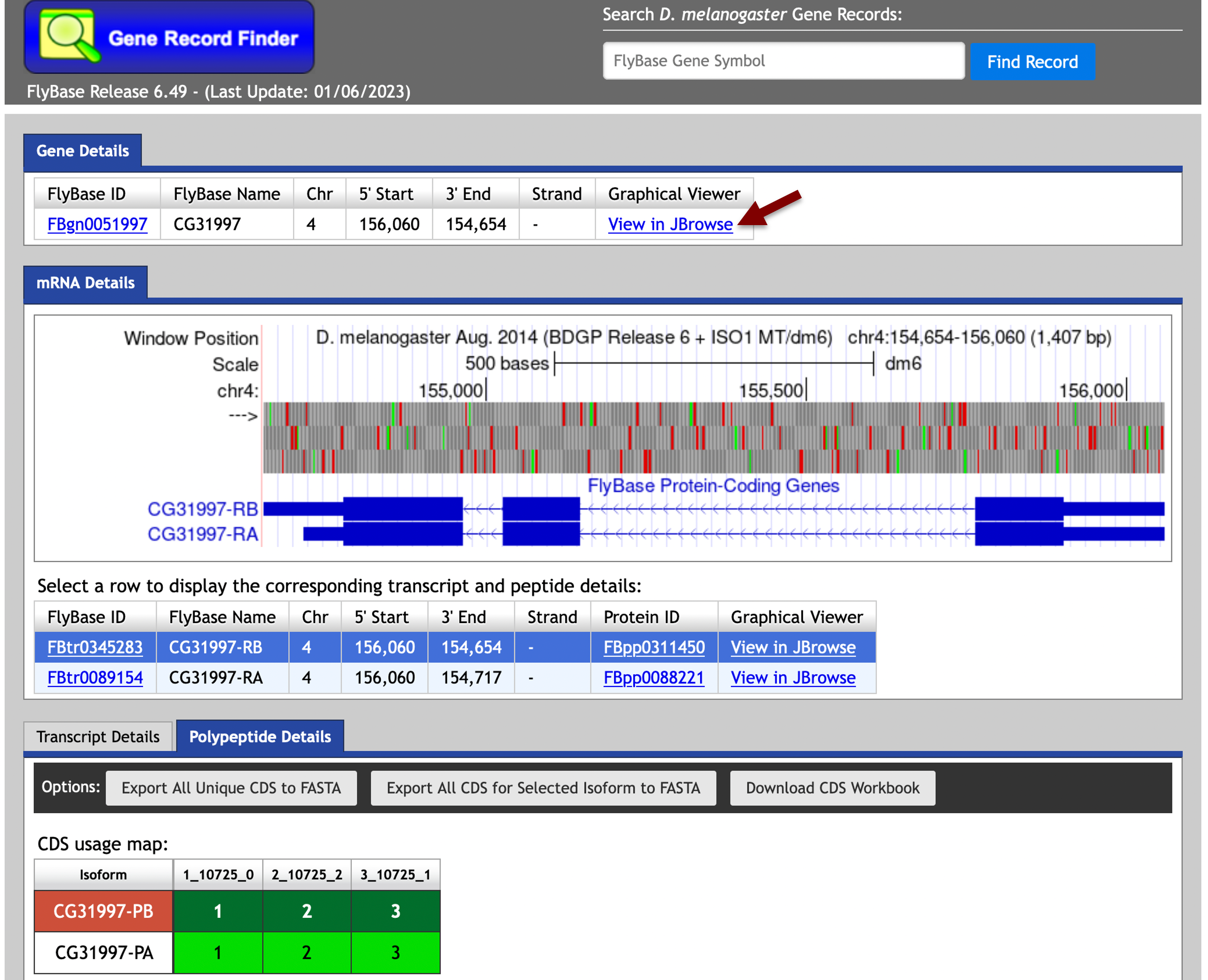The width and height of the screenshot is (1208, 980).
Task: Click CDS 1 cell in CG31997-PB row
Action: (x=218, y=911)
